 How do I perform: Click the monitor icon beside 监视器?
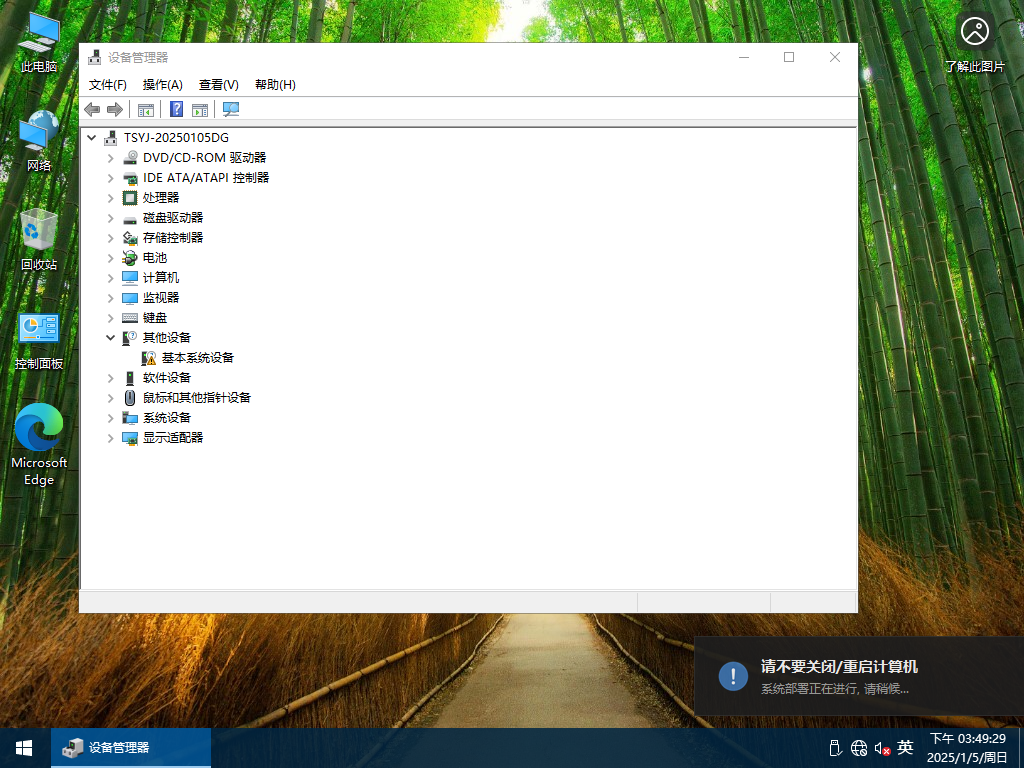[130, 298]
